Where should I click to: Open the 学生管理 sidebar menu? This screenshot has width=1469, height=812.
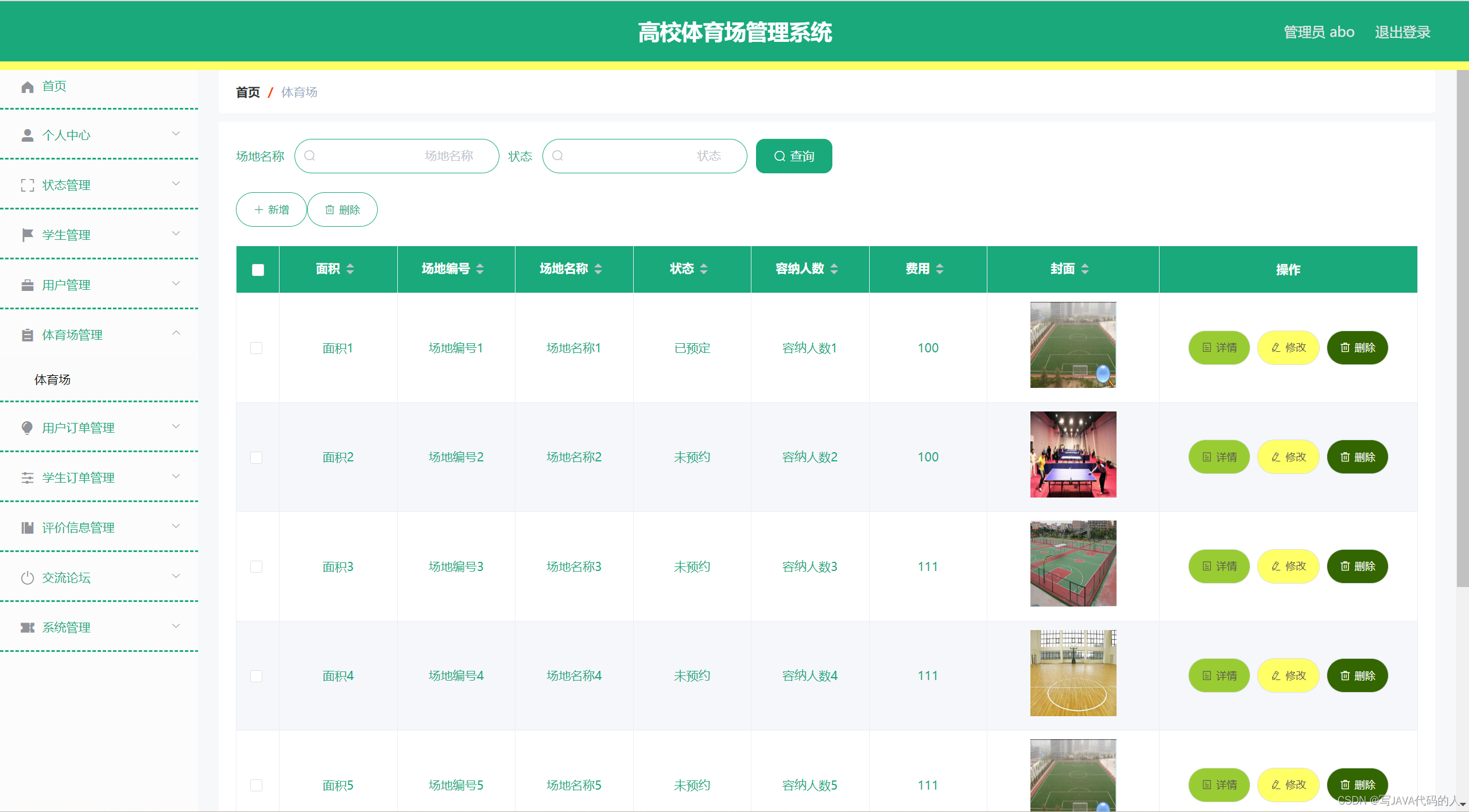(99, 235)
